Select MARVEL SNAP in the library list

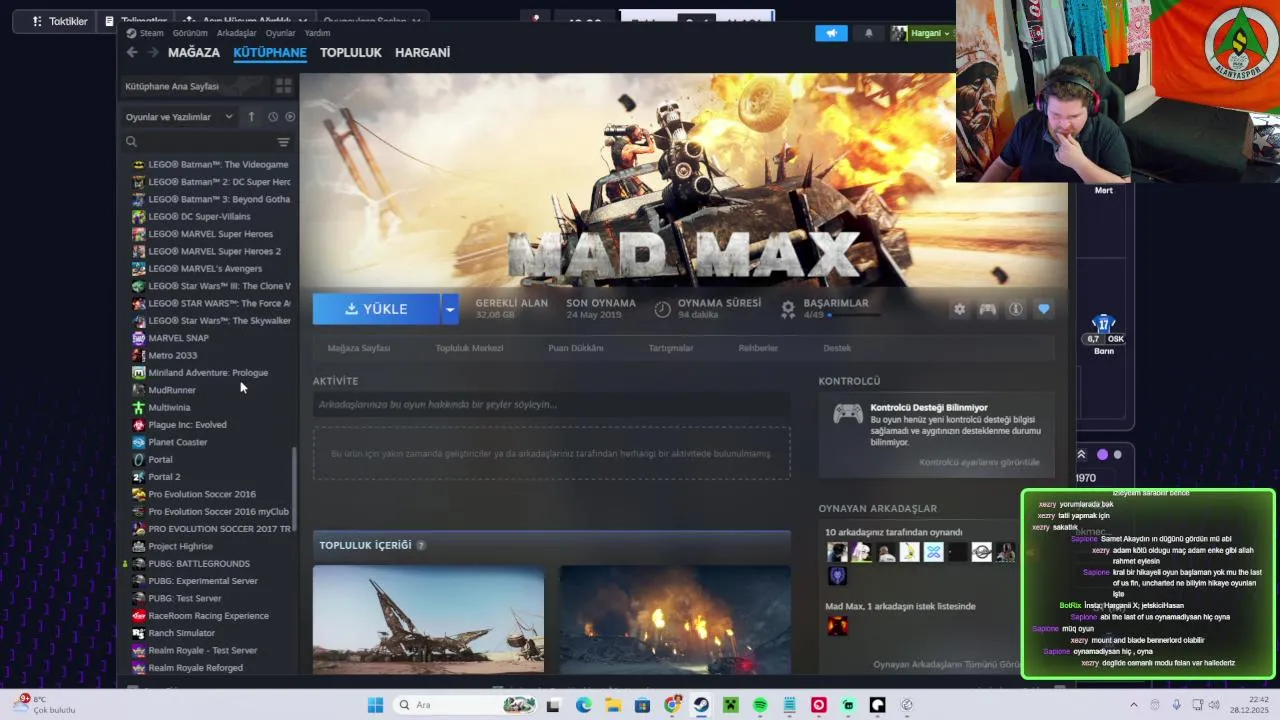(178, 338)
